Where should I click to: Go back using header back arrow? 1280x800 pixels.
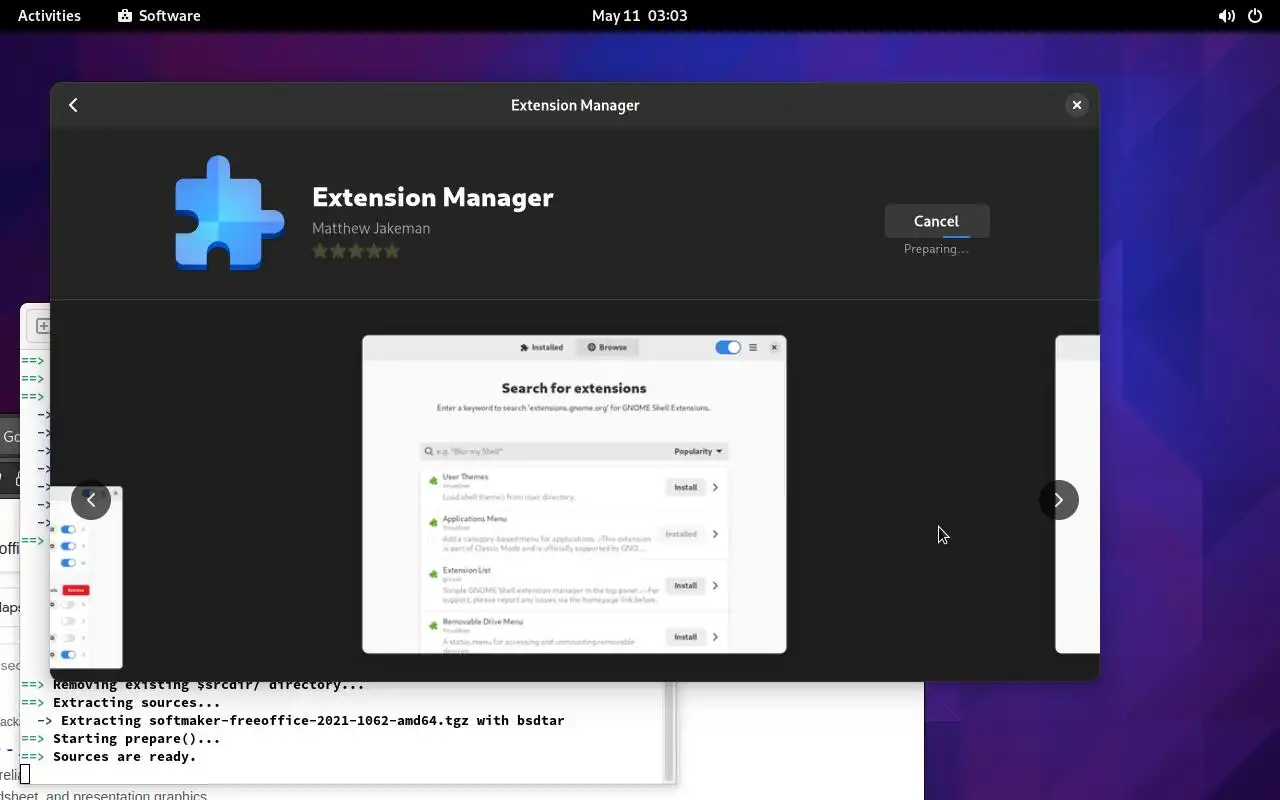coord(73,105)
